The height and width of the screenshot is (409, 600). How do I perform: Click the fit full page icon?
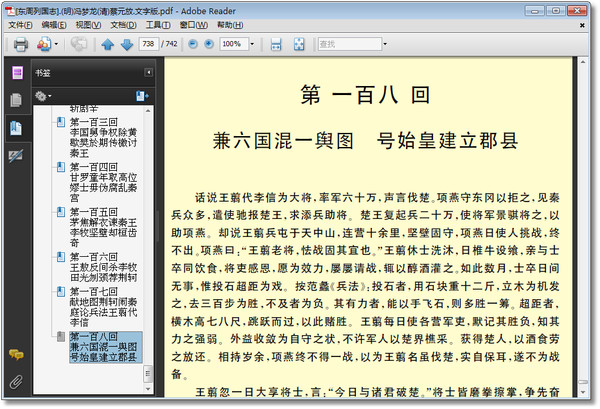pos(299,44)
